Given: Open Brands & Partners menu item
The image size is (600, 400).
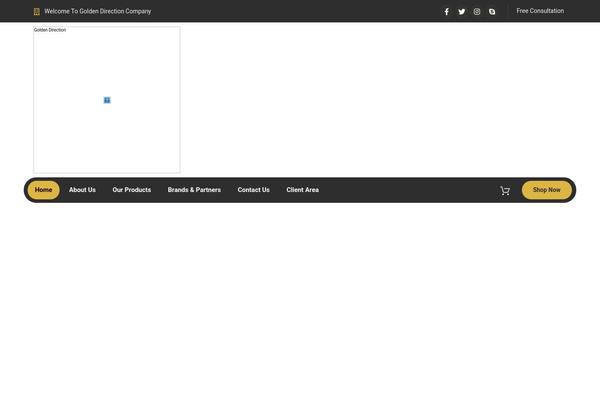Looking at the screenshot, I should pyautogui.click(x=194, y=190).
